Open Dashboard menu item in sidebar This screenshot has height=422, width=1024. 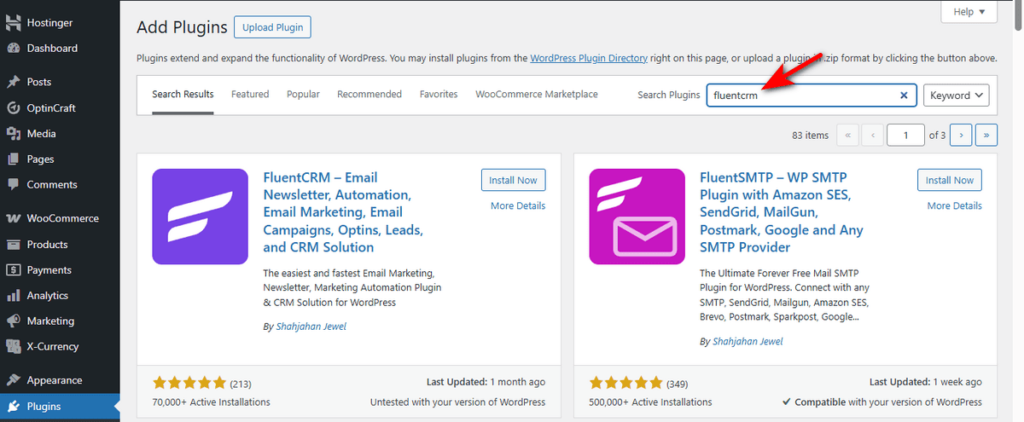60,48
